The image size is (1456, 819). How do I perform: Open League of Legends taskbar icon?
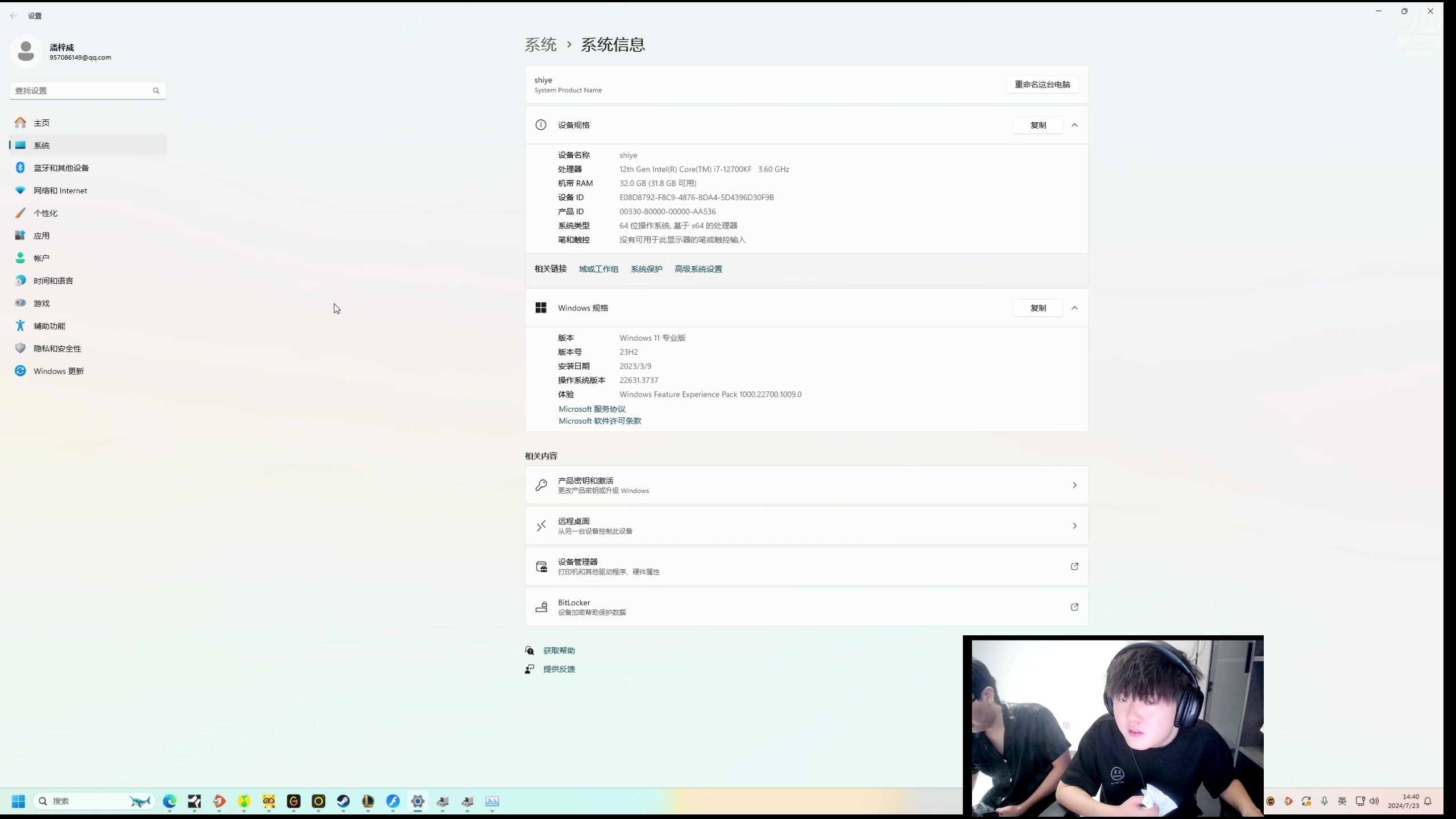[368, 801]
